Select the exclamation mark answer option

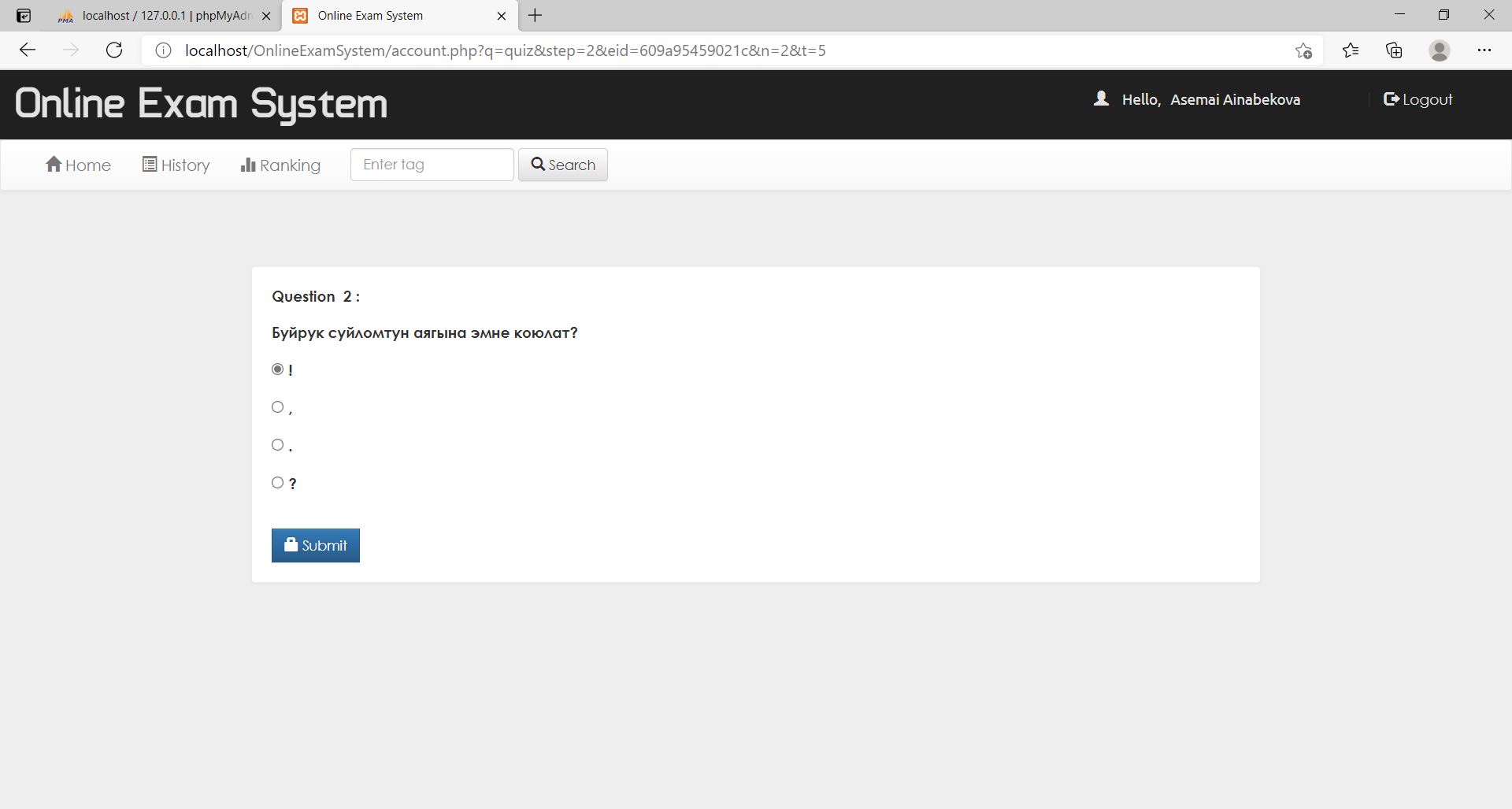(x=277, y=369)
